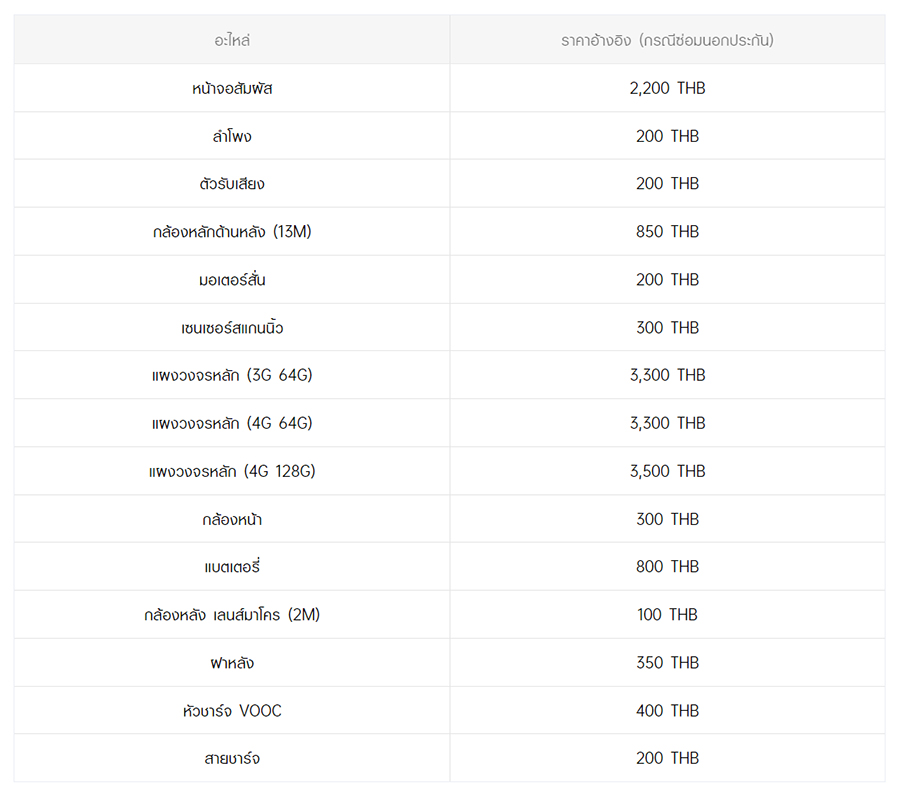Click the 2,200 THB price cell
Viewport: 900px width, 799px height.
click(x=667, y=88)
